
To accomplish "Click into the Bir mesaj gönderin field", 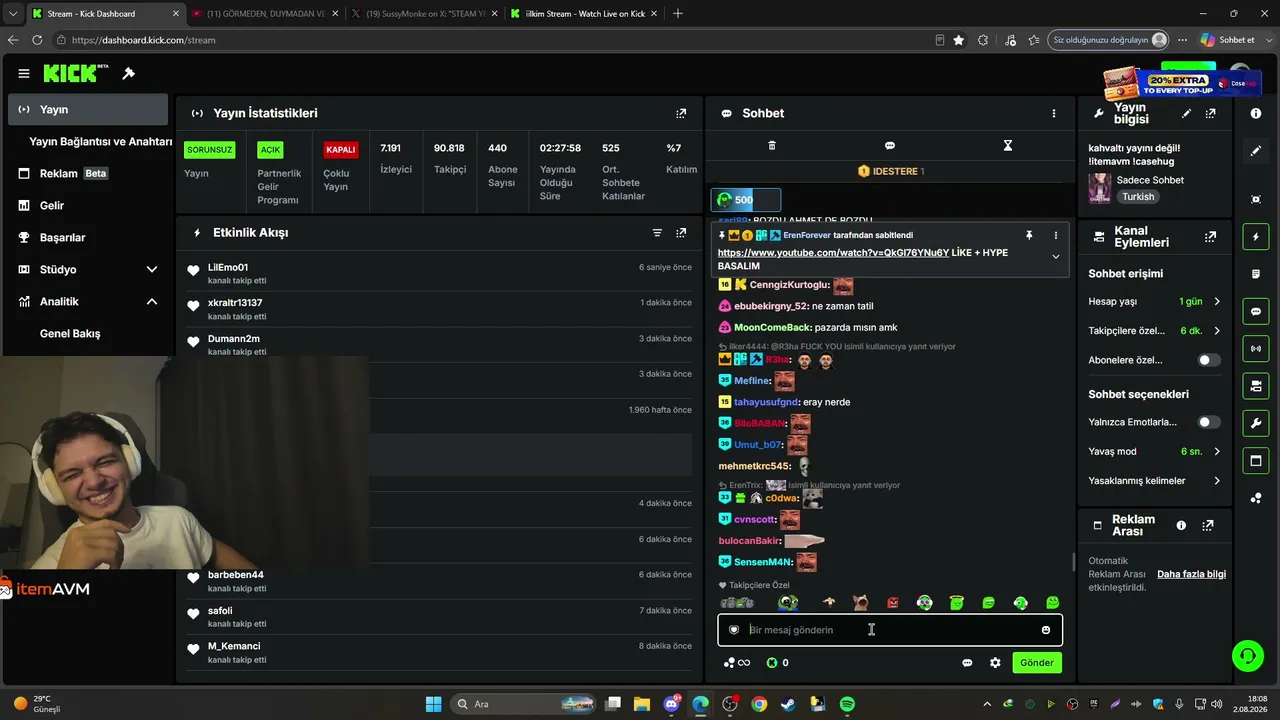I will (x=889, y=630).
